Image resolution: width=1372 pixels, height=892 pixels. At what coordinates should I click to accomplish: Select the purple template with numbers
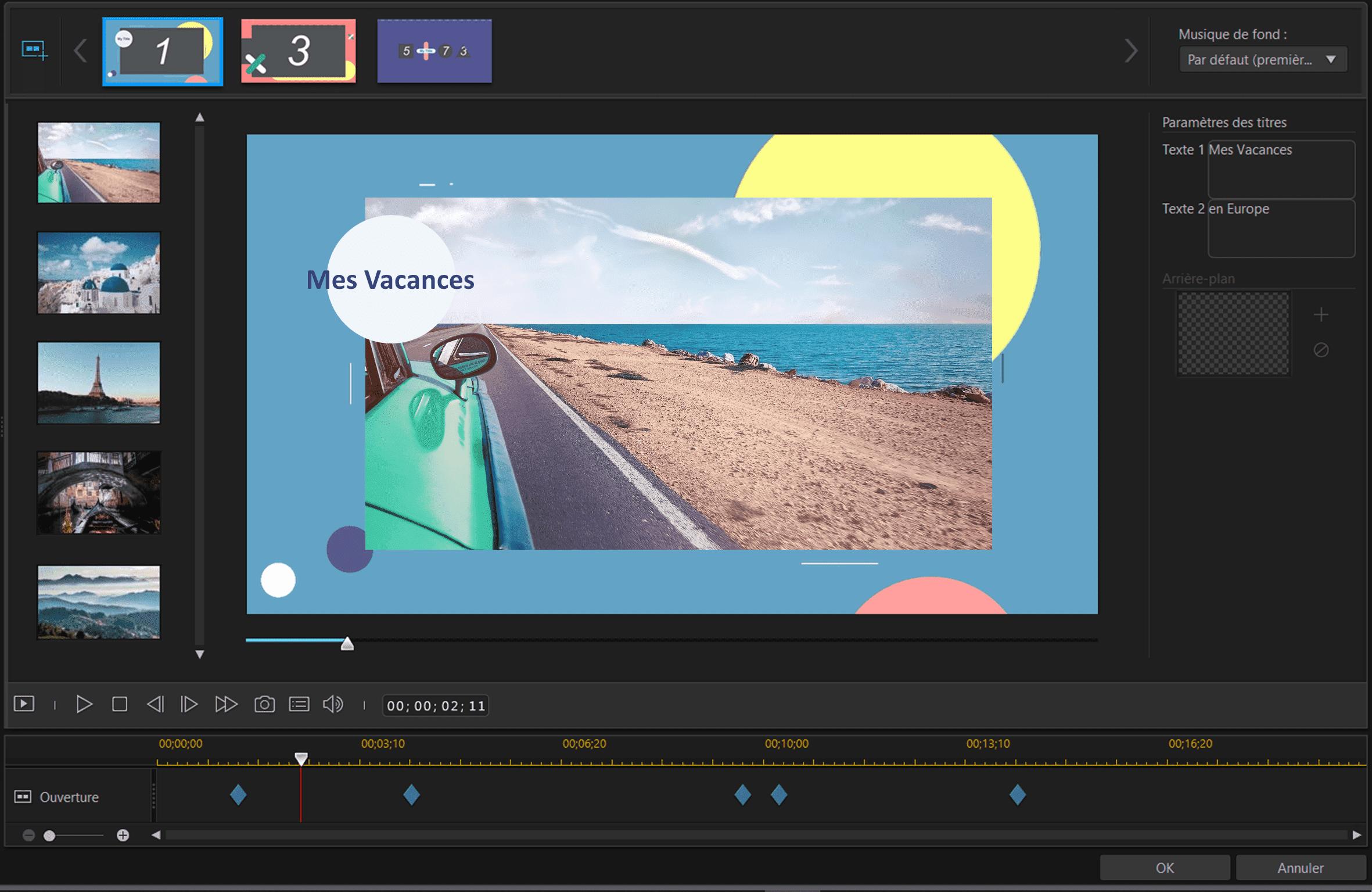click(434, 51)
